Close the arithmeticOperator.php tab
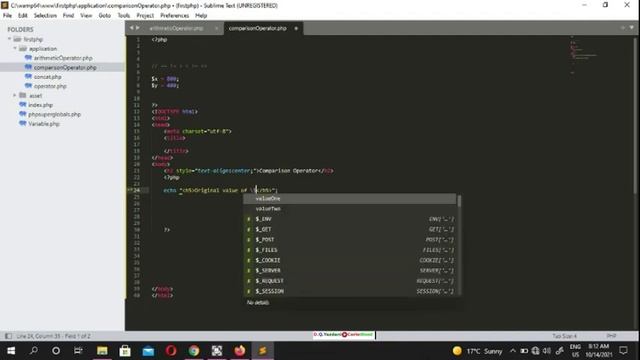Image resolution: width=640 pixels, height=360 pixels. pos(216,28)
